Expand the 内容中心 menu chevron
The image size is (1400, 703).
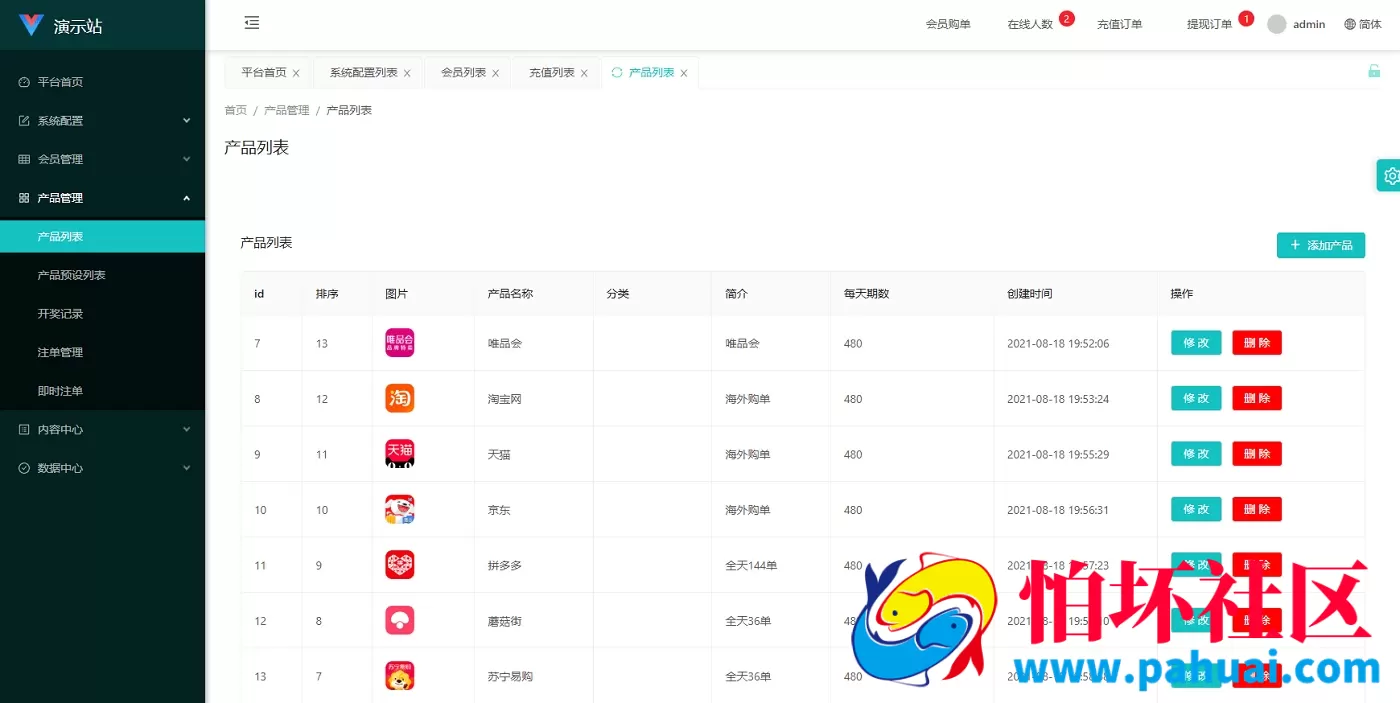[x=186, y=429]
